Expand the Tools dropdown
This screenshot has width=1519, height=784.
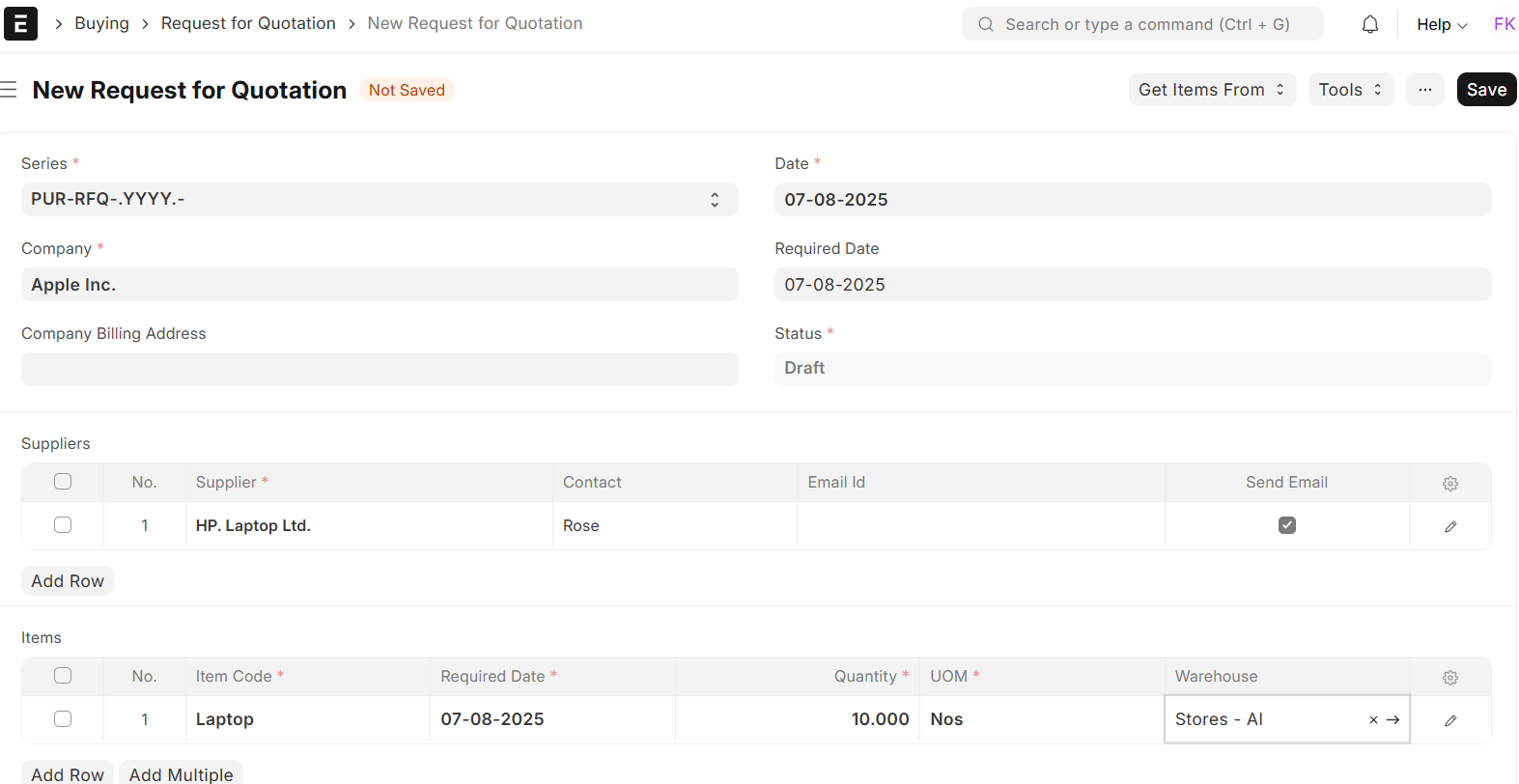point(1350,90)
